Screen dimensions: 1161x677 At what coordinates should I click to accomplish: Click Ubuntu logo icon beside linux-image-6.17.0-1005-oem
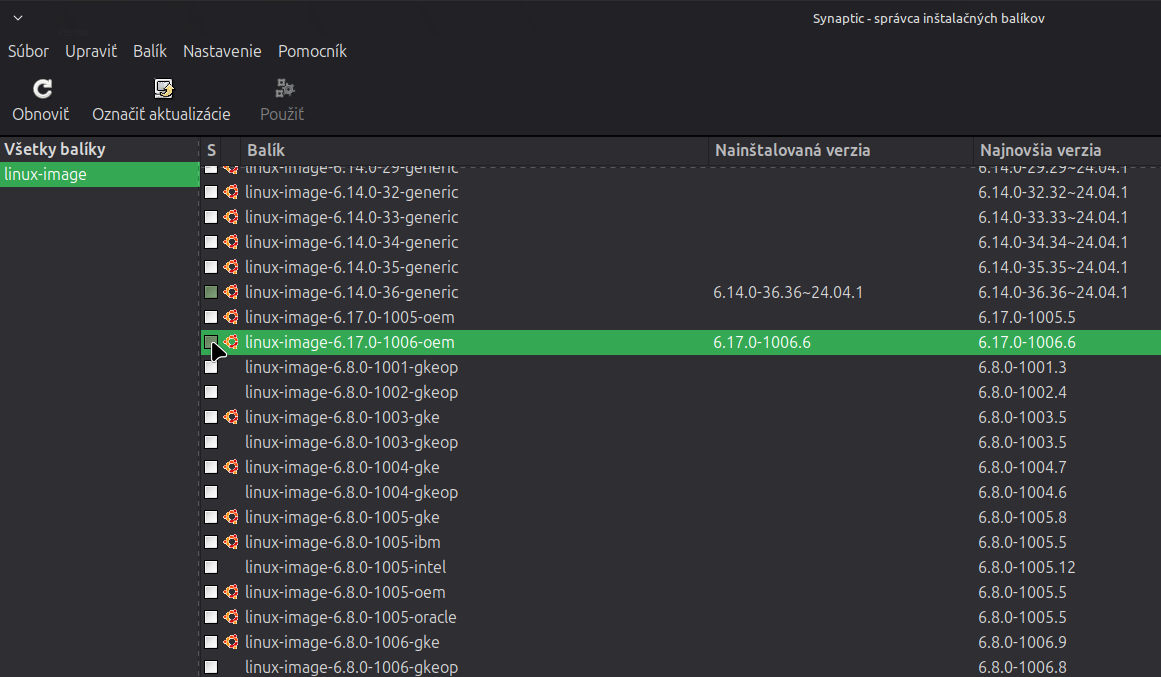point(231,317)
